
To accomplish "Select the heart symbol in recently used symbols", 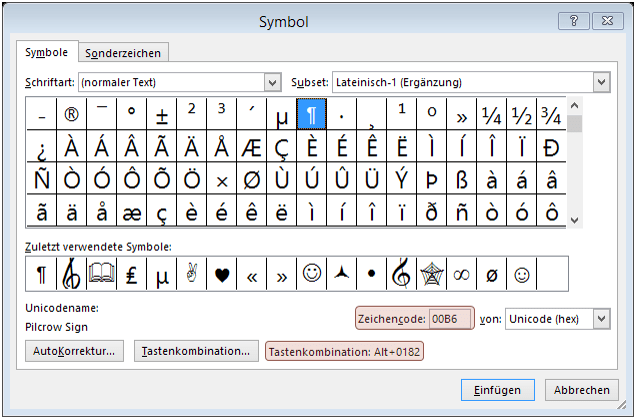I will [x=222, y=273].
